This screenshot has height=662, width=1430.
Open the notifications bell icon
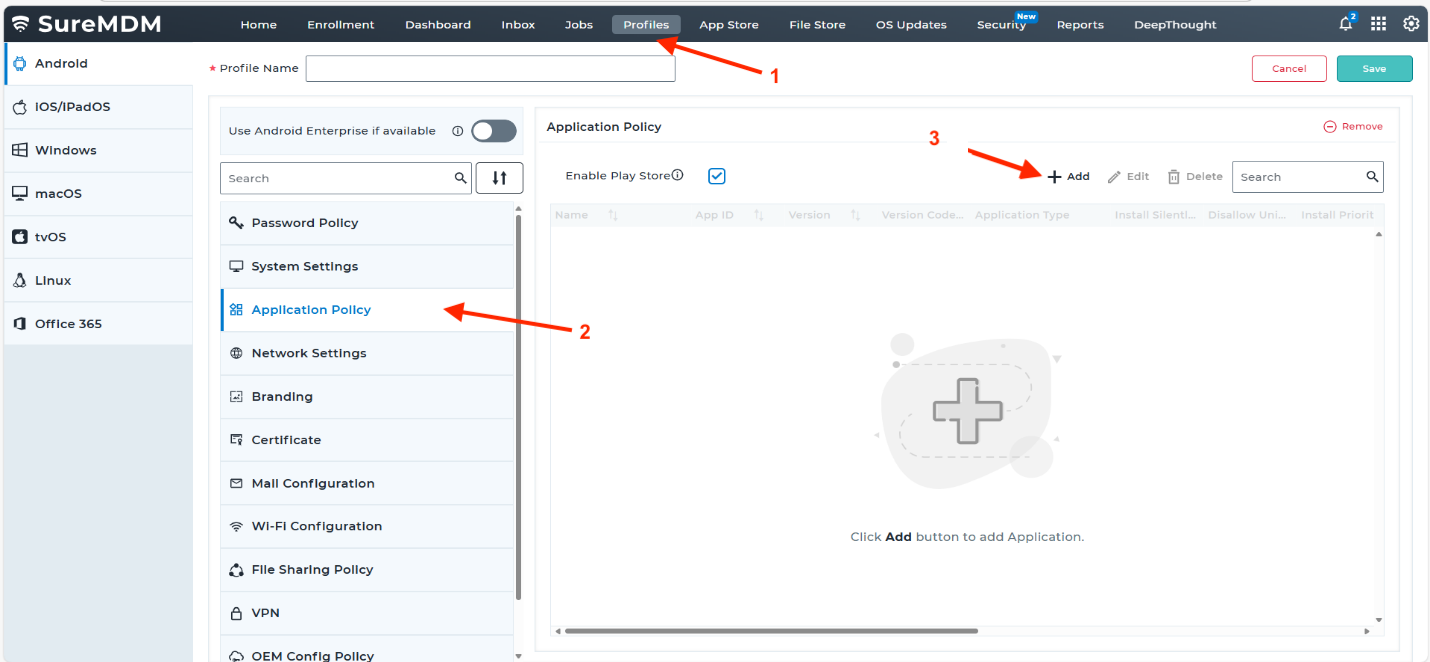(x=1346, y=24)
